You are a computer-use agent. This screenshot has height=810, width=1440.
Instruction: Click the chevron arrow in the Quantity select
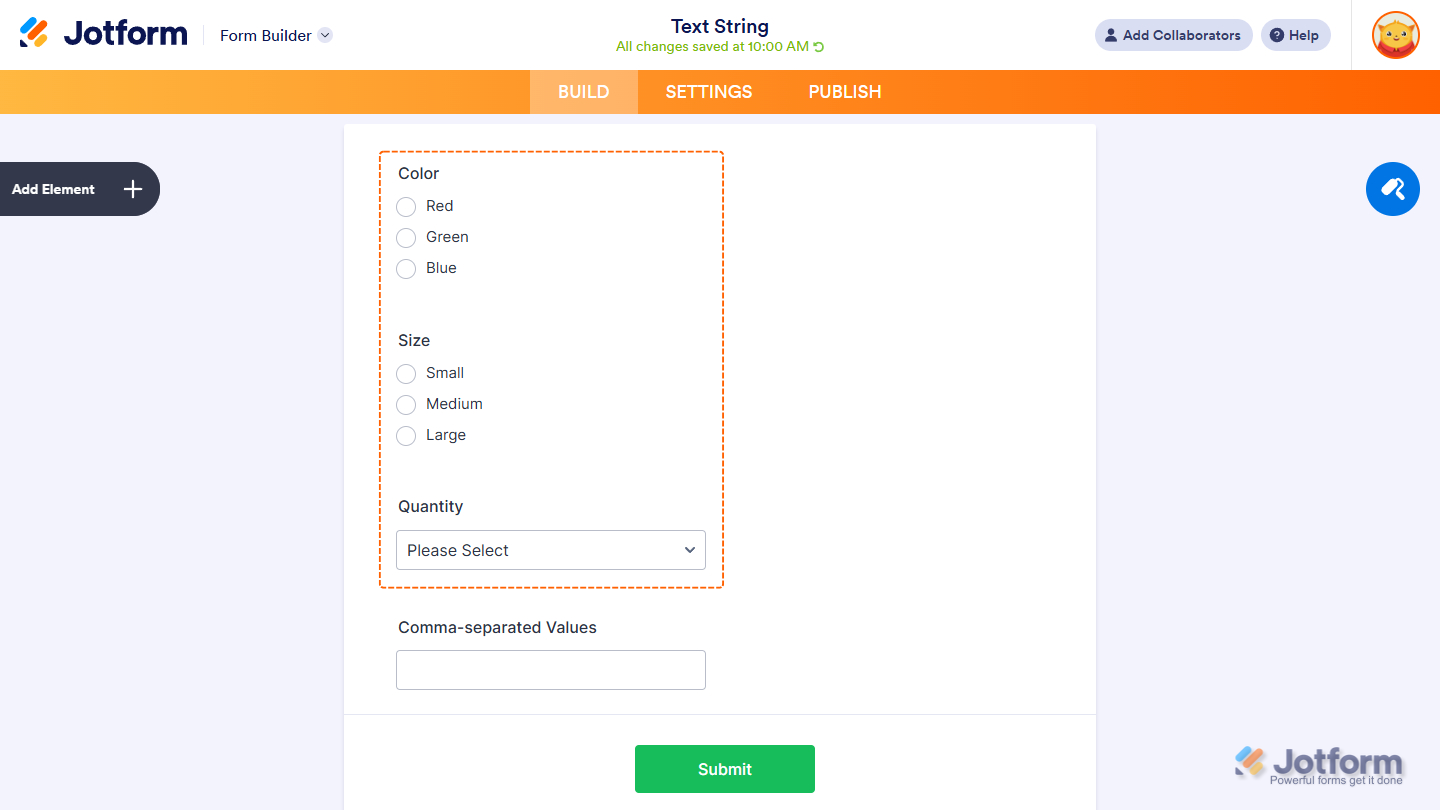tap(689, 550)
